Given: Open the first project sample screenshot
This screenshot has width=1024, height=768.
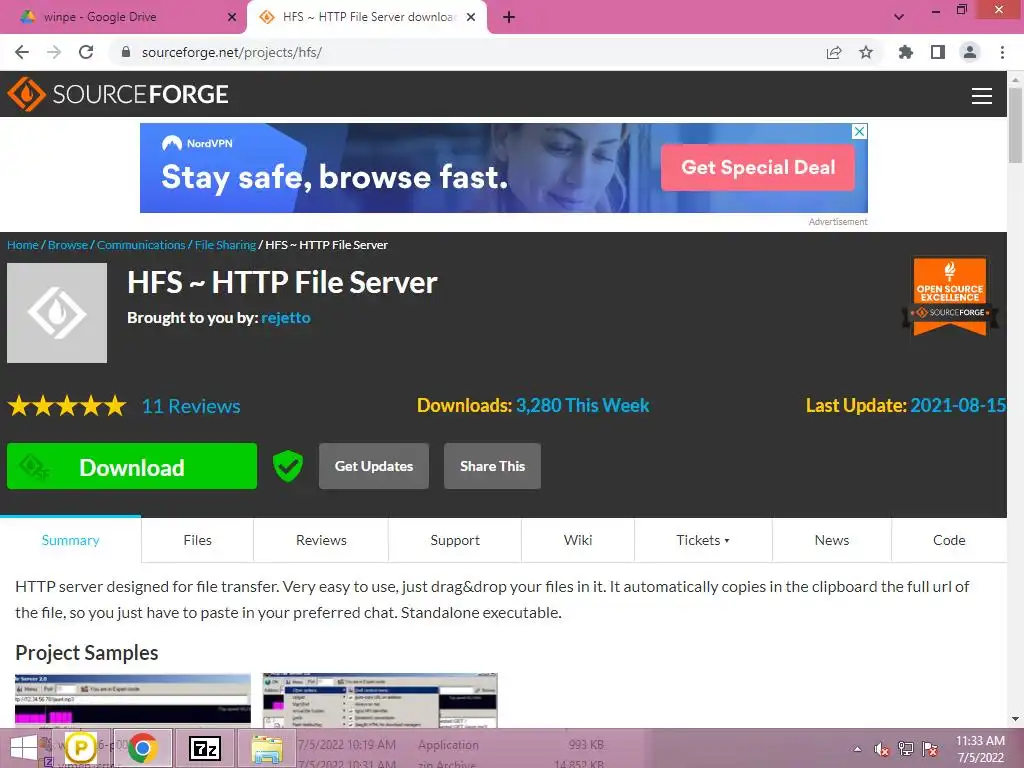Looking at the screenshot, I should point(133,701).
